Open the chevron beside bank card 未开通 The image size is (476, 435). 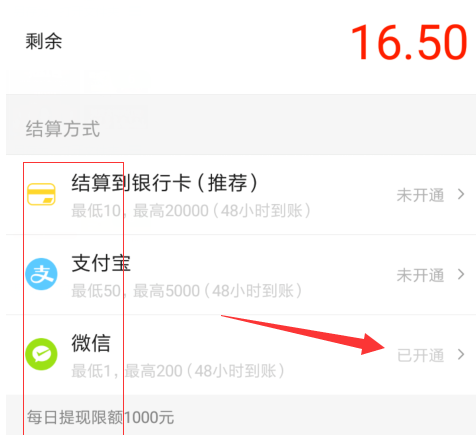pyautogui.click(x=461, y=194)
